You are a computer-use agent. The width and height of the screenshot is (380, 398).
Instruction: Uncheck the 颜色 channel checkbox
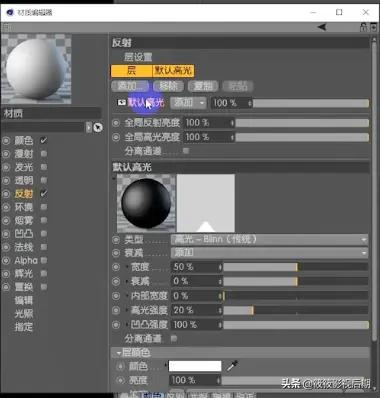coord(44,140)
